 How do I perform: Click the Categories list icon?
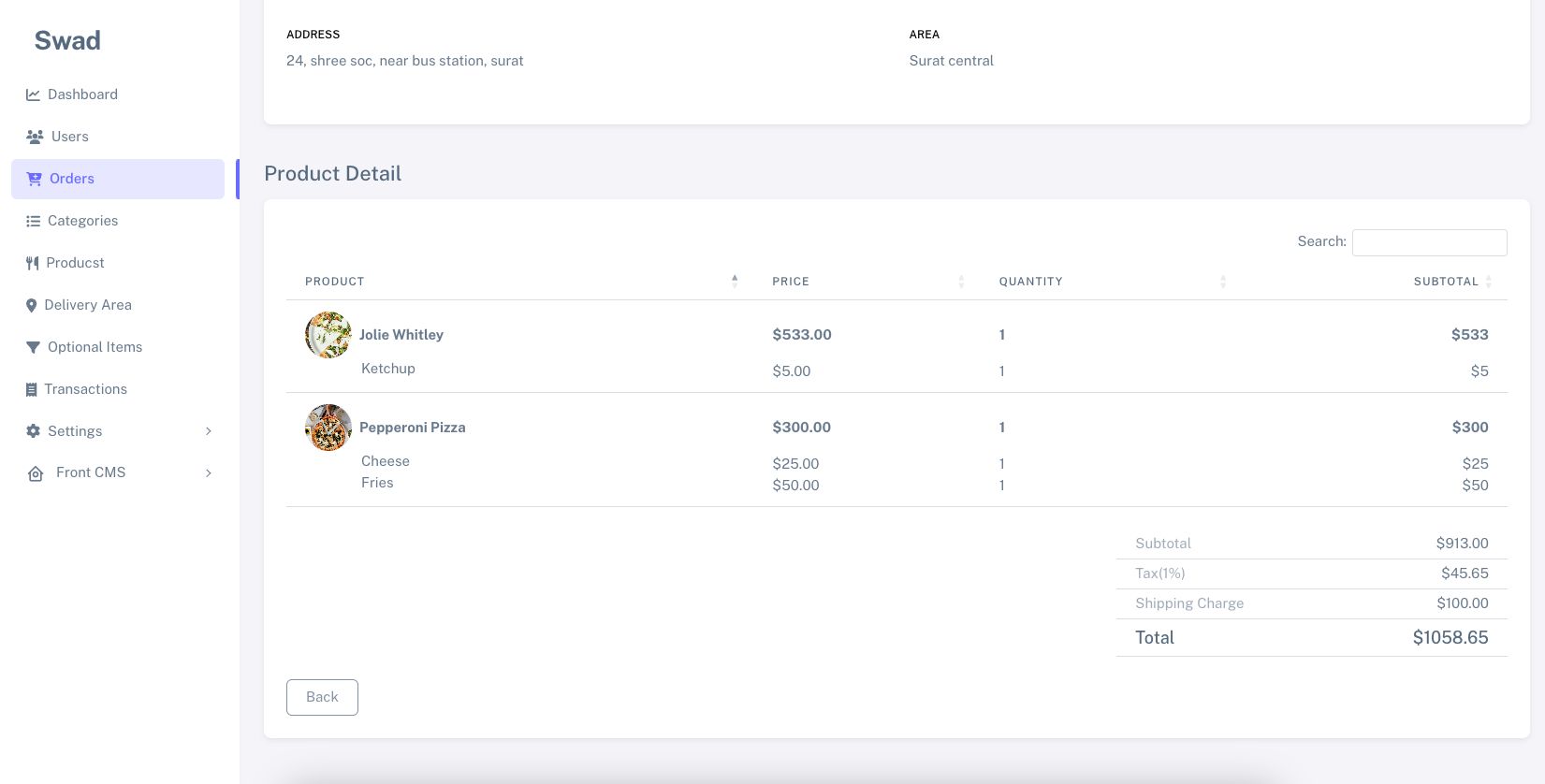pyautogui.click(x=33, y=221)
